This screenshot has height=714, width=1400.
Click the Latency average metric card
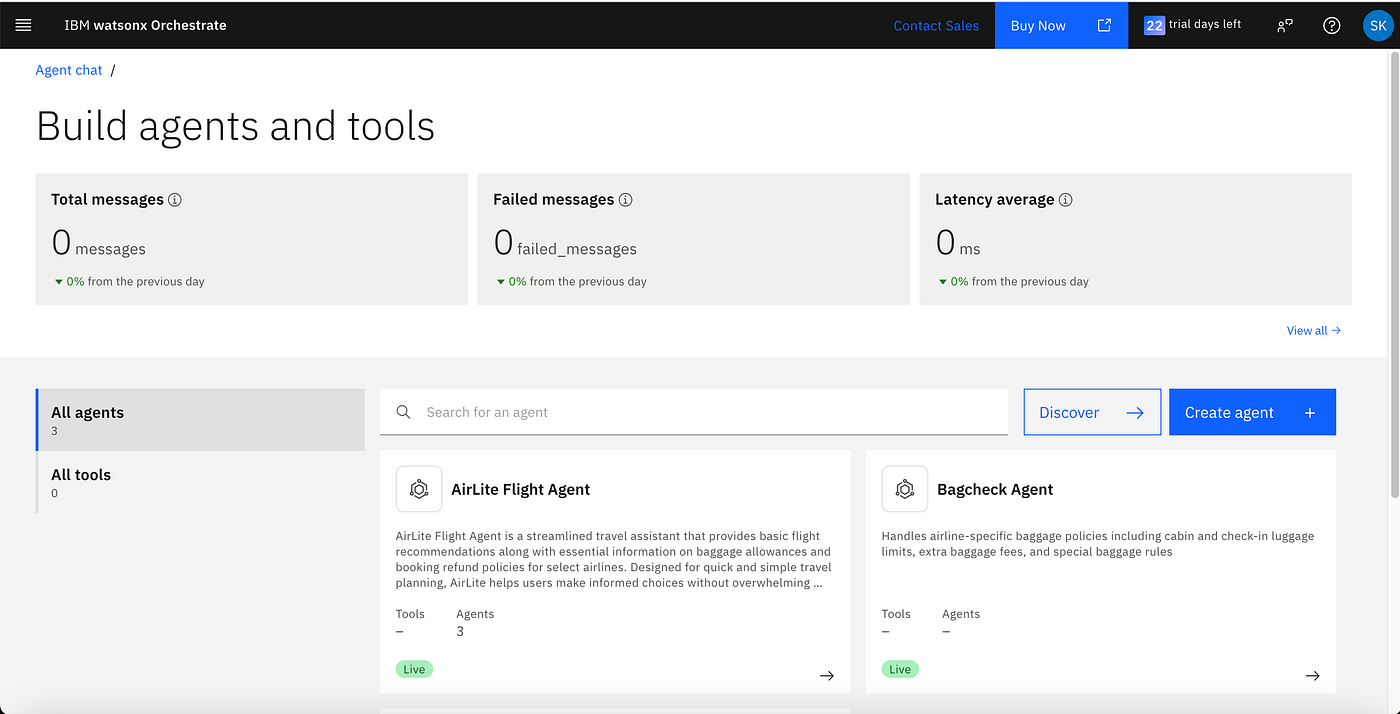1135,239
